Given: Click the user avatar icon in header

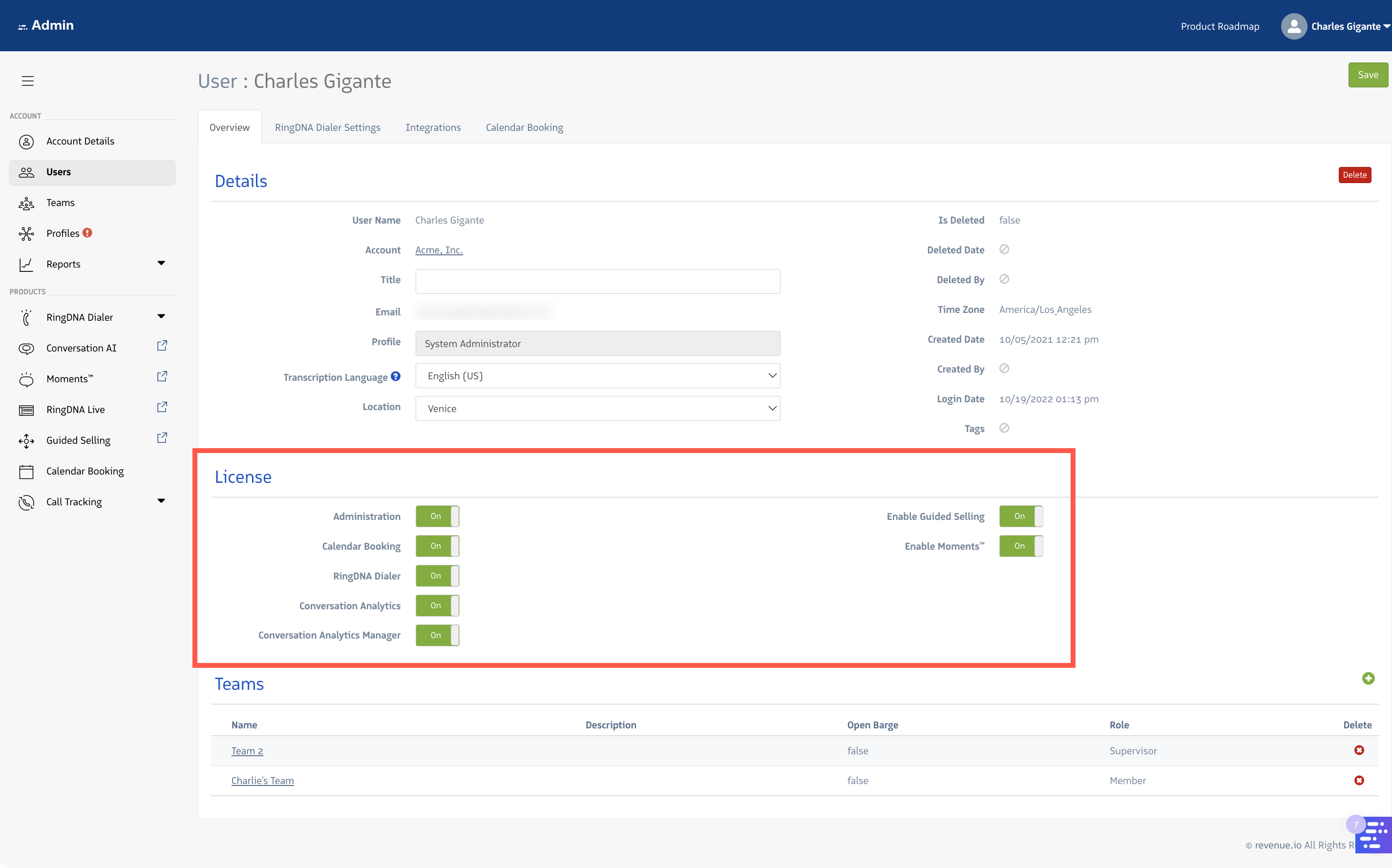Looking at the screenshot, I should click(x=1293, y=26).
